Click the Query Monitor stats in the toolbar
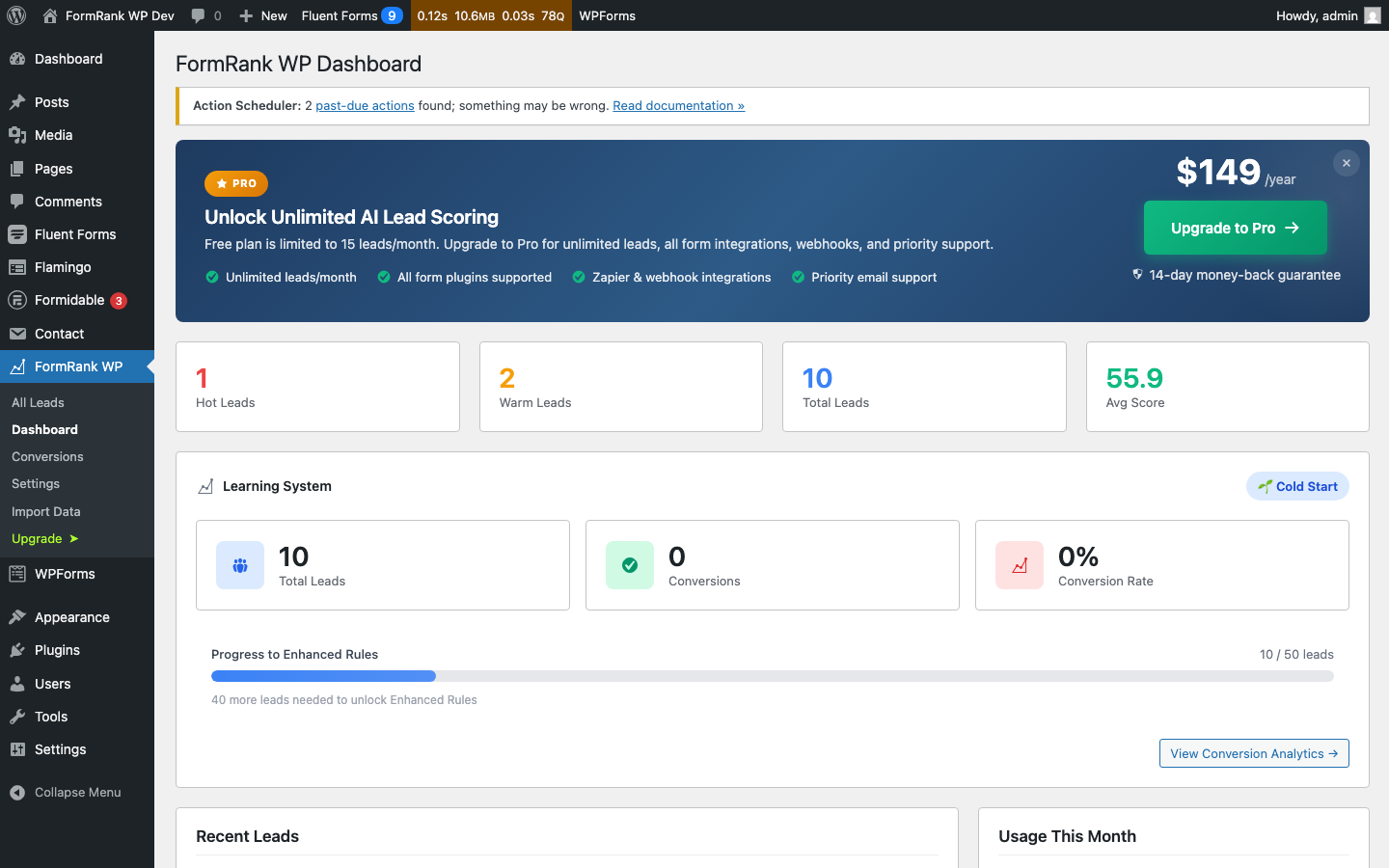 coord(491,15)
